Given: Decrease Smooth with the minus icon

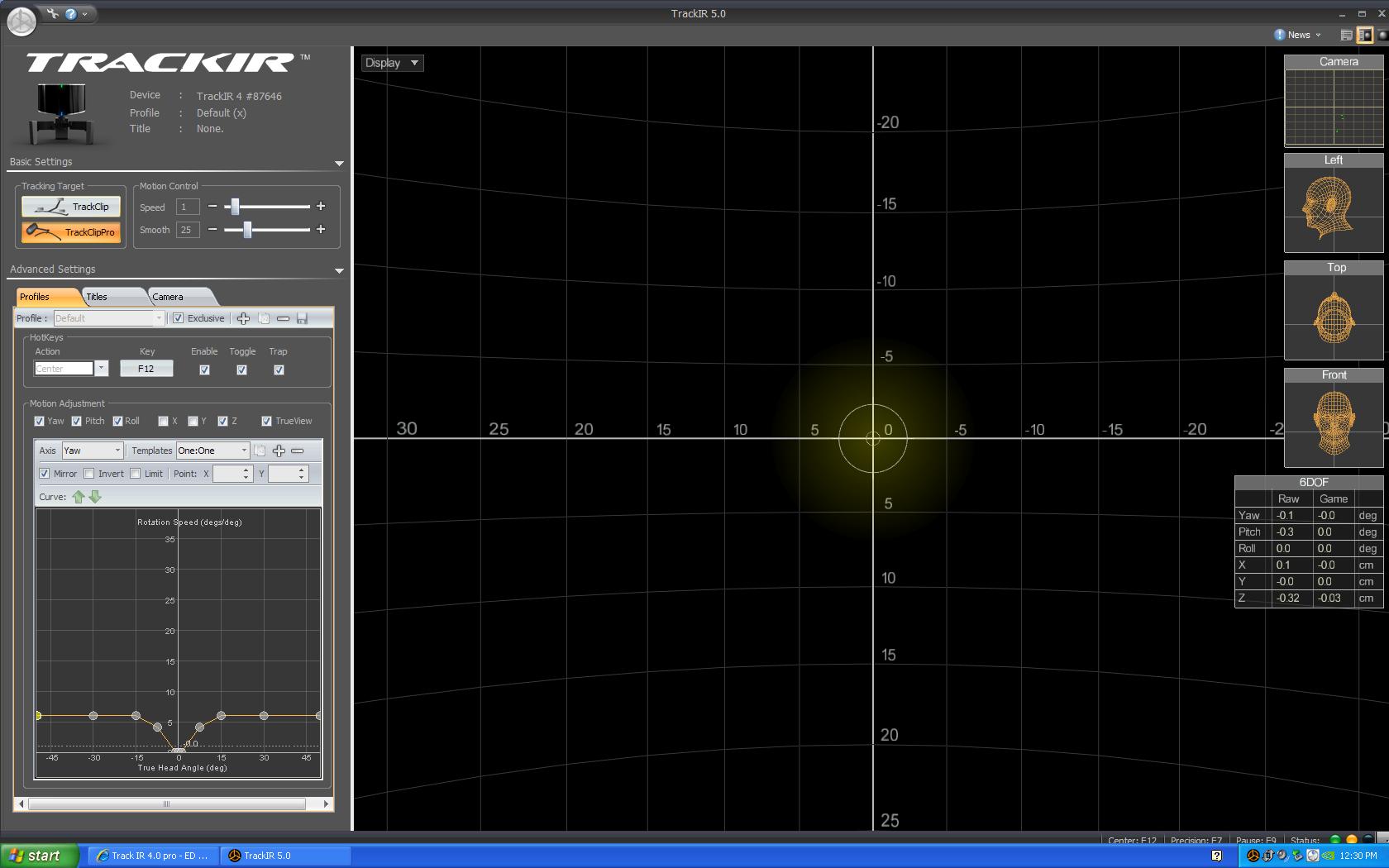Looking at the screenshot, I should tap(212, 229).
